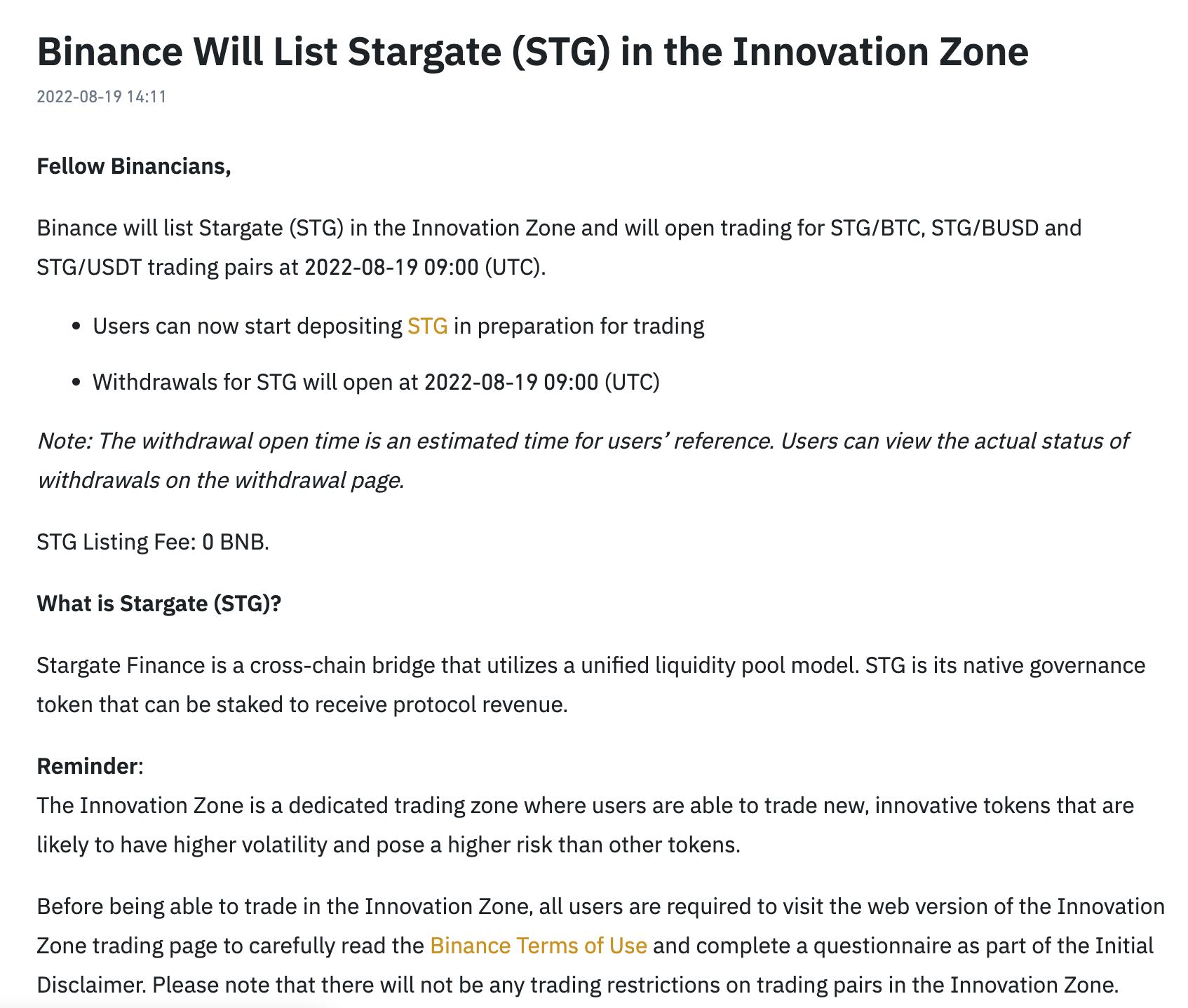Open the Binance Terms of Use link
Screen dimensions: 1188x1008
(x=538, y=946)
